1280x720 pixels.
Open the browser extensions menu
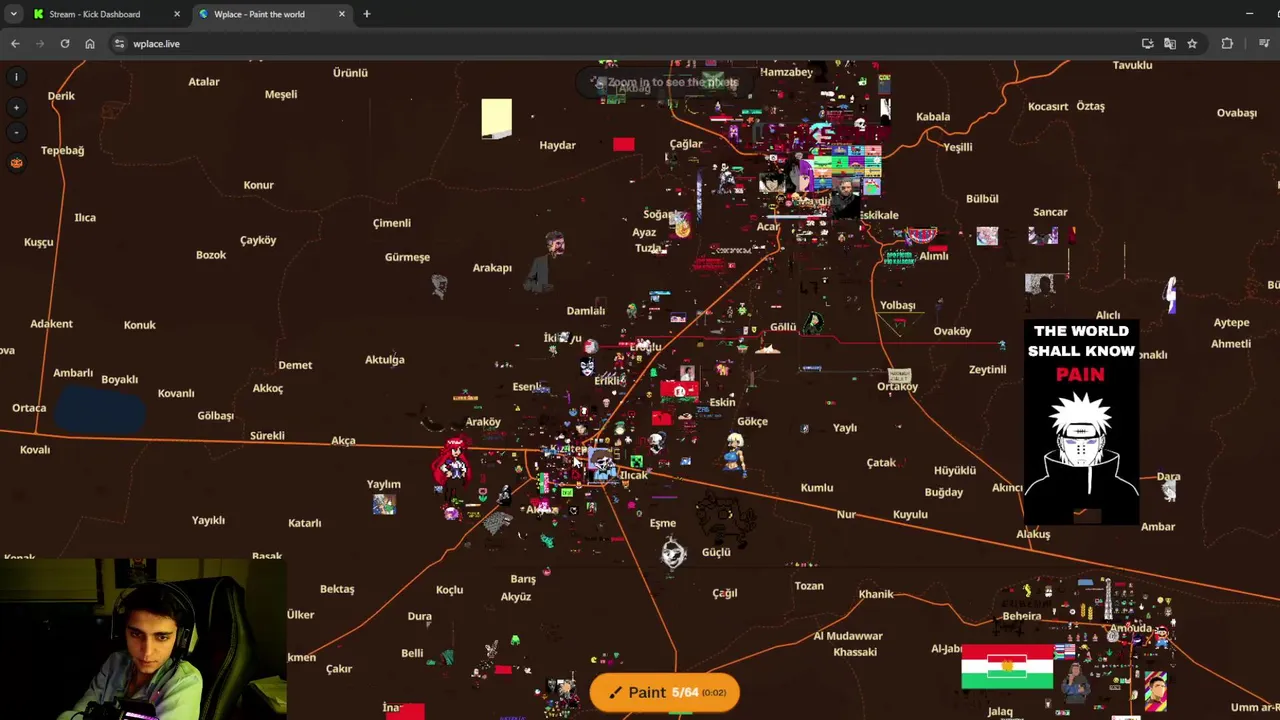pos(1227,44)
